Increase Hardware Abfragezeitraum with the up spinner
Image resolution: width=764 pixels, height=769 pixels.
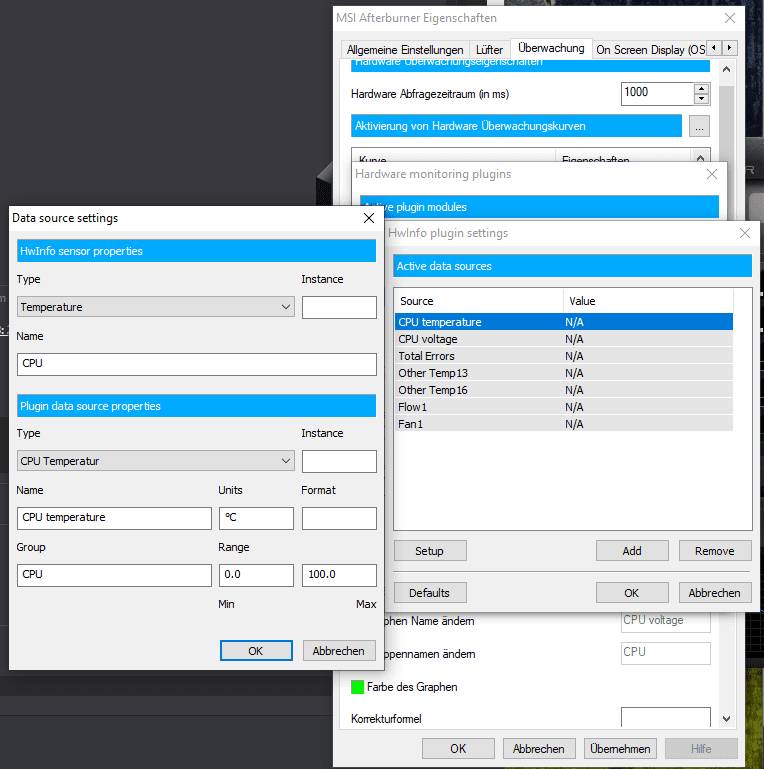tap(702, 89)
